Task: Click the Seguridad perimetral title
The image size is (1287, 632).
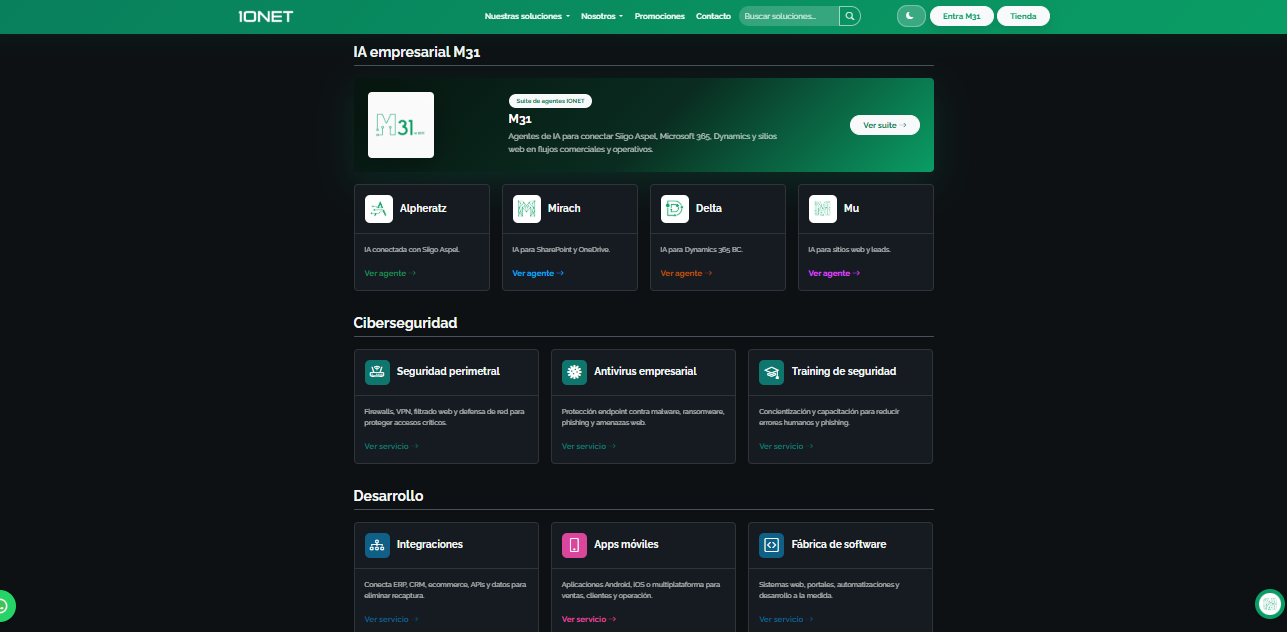Action: [x=448, y=371]
